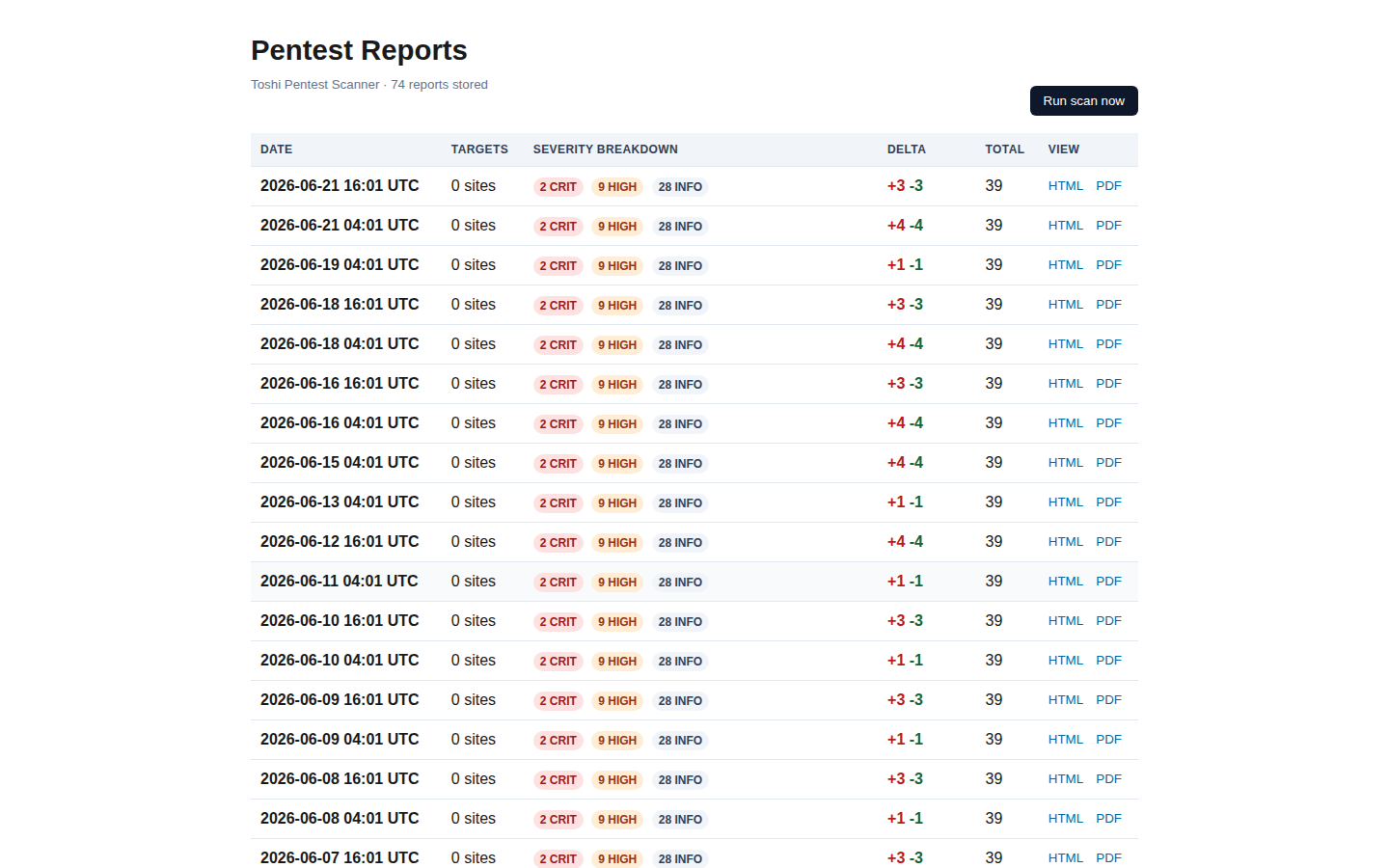This screenshot has height=868, width=1389.
Task: Click the Run scan now button
Action: click(1083, 100)
